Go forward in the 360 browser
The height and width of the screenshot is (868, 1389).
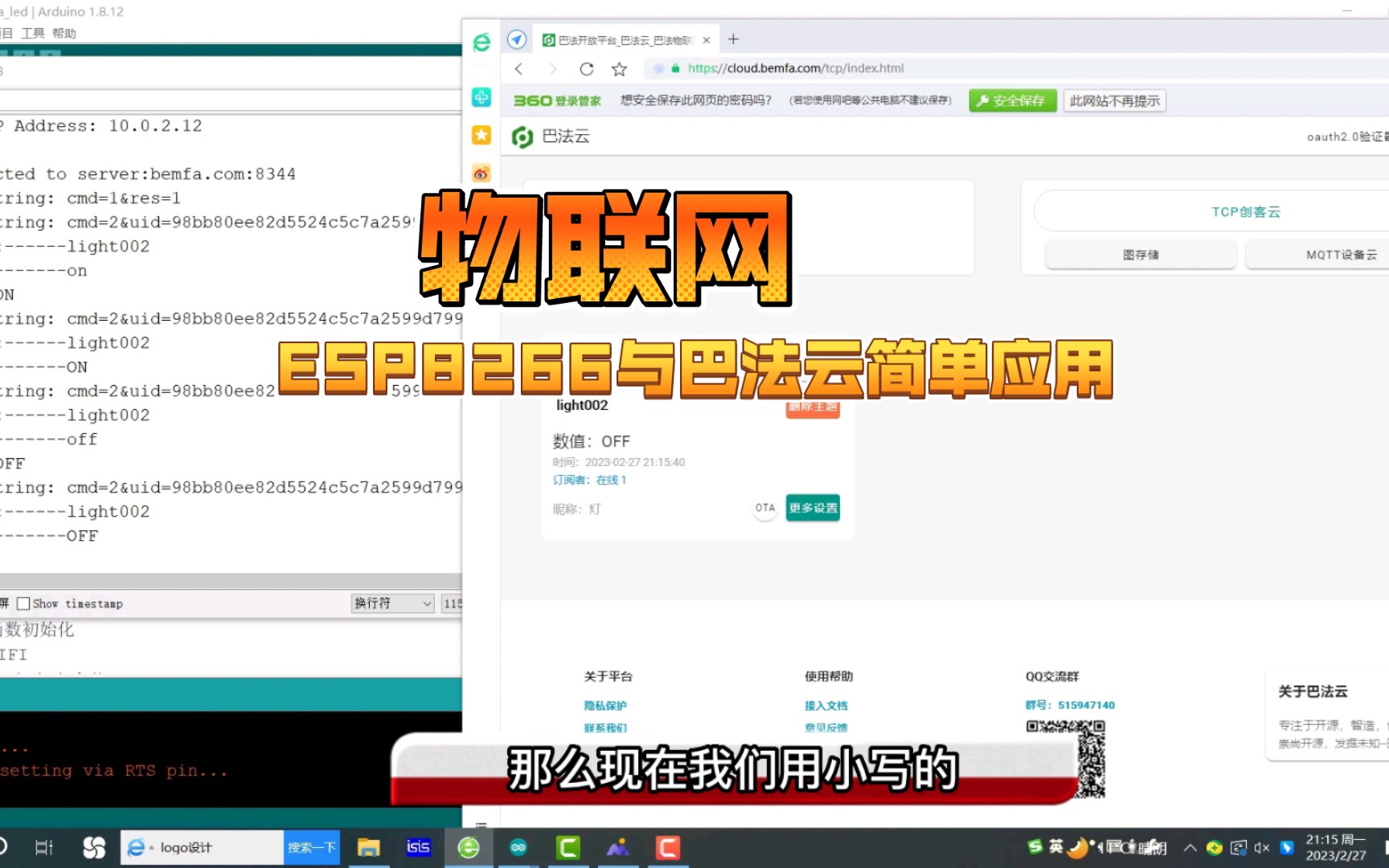coord(552,69)
